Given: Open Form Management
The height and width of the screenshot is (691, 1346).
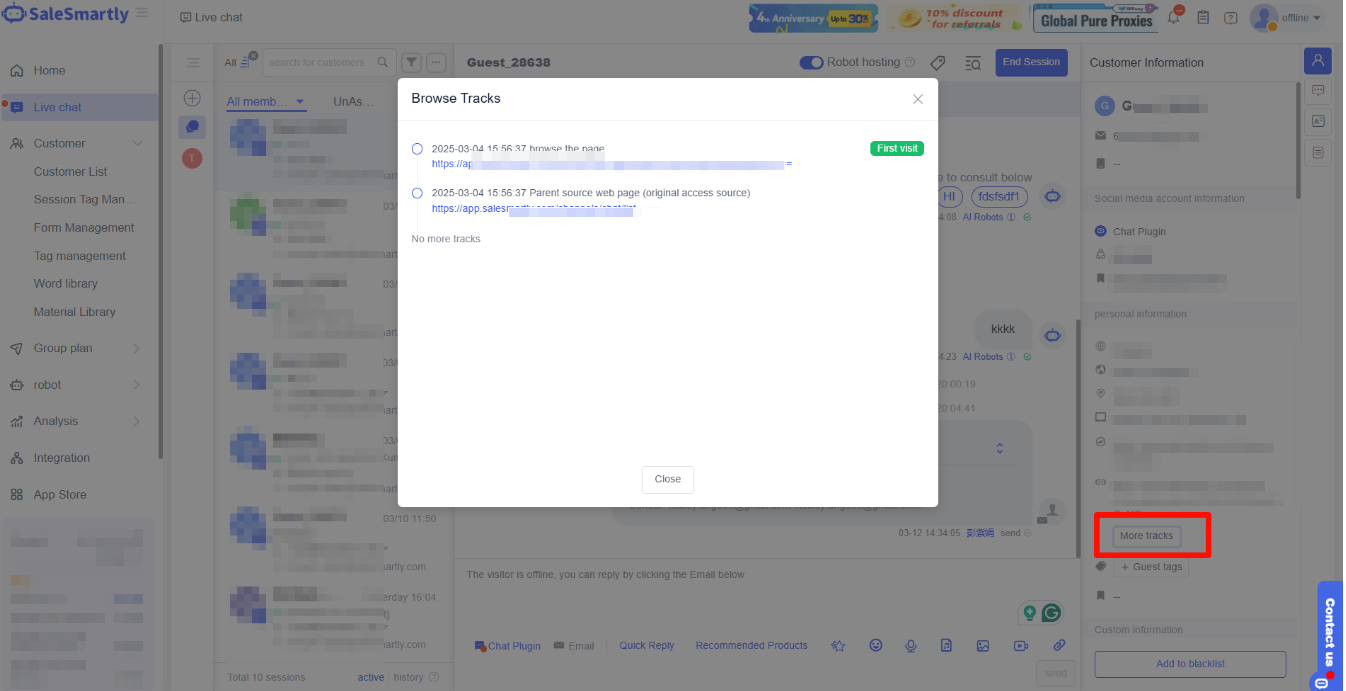Looking at the screenshot, I should point(84,228).
